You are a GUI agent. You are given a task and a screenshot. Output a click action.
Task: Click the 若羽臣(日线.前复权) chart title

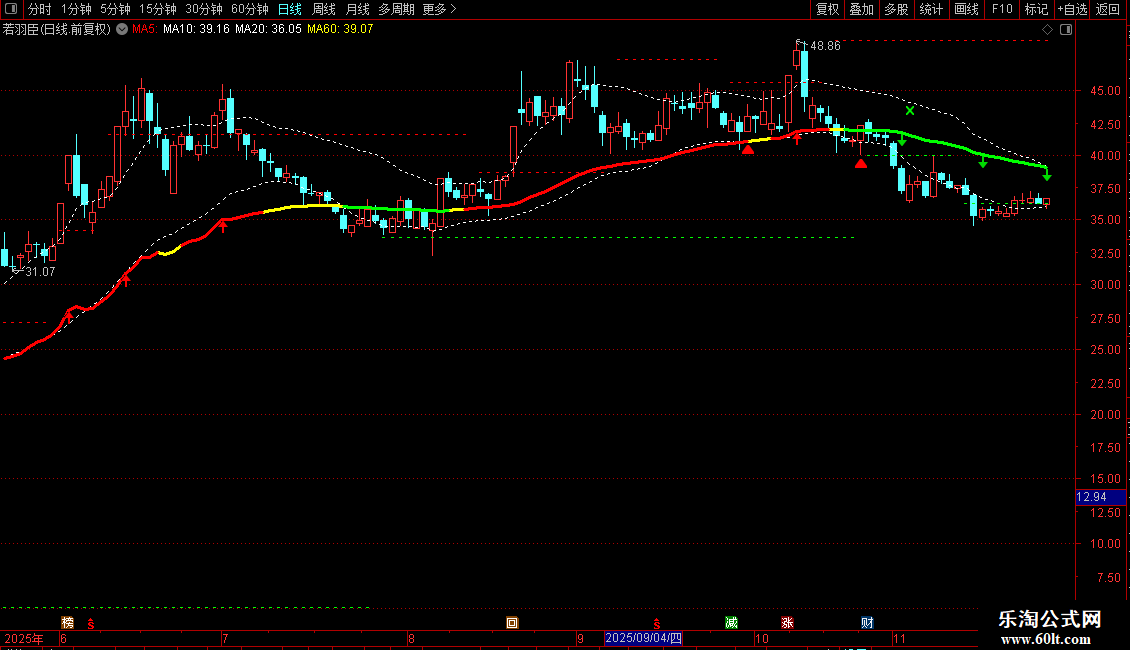click(x=57, y=30)
